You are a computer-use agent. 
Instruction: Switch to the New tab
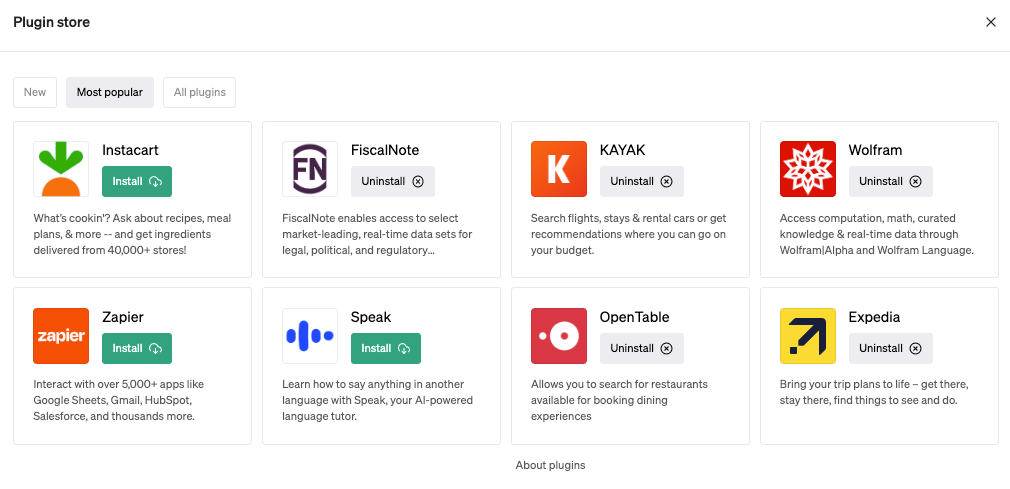[x=35, y=92]
